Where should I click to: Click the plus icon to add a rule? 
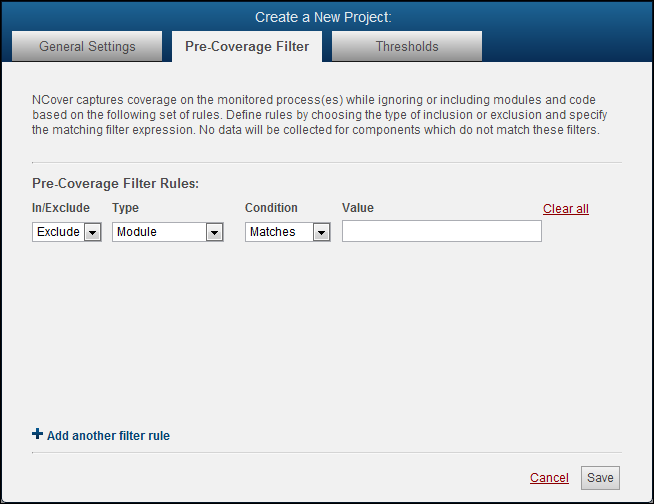(x=38, y=435)
